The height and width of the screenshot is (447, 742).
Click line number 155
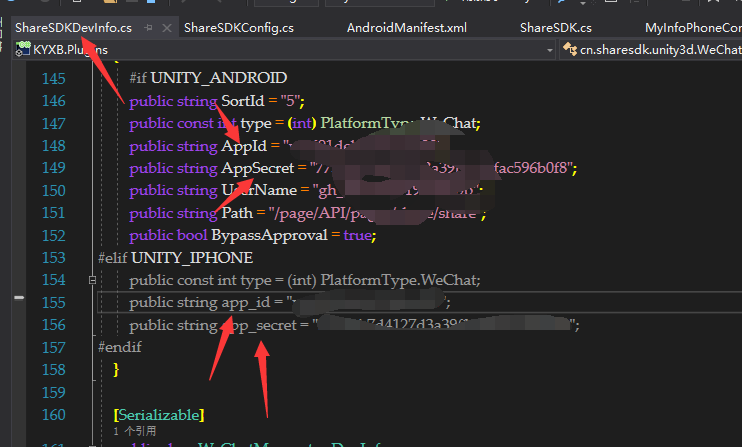(53, 303)
